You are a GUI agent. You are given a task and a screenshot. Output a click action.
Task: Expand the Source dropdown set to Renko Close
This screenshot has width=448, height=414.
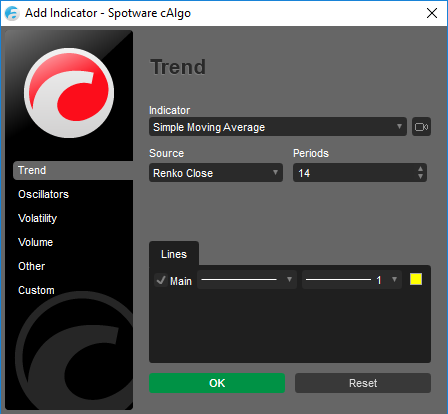216,173
